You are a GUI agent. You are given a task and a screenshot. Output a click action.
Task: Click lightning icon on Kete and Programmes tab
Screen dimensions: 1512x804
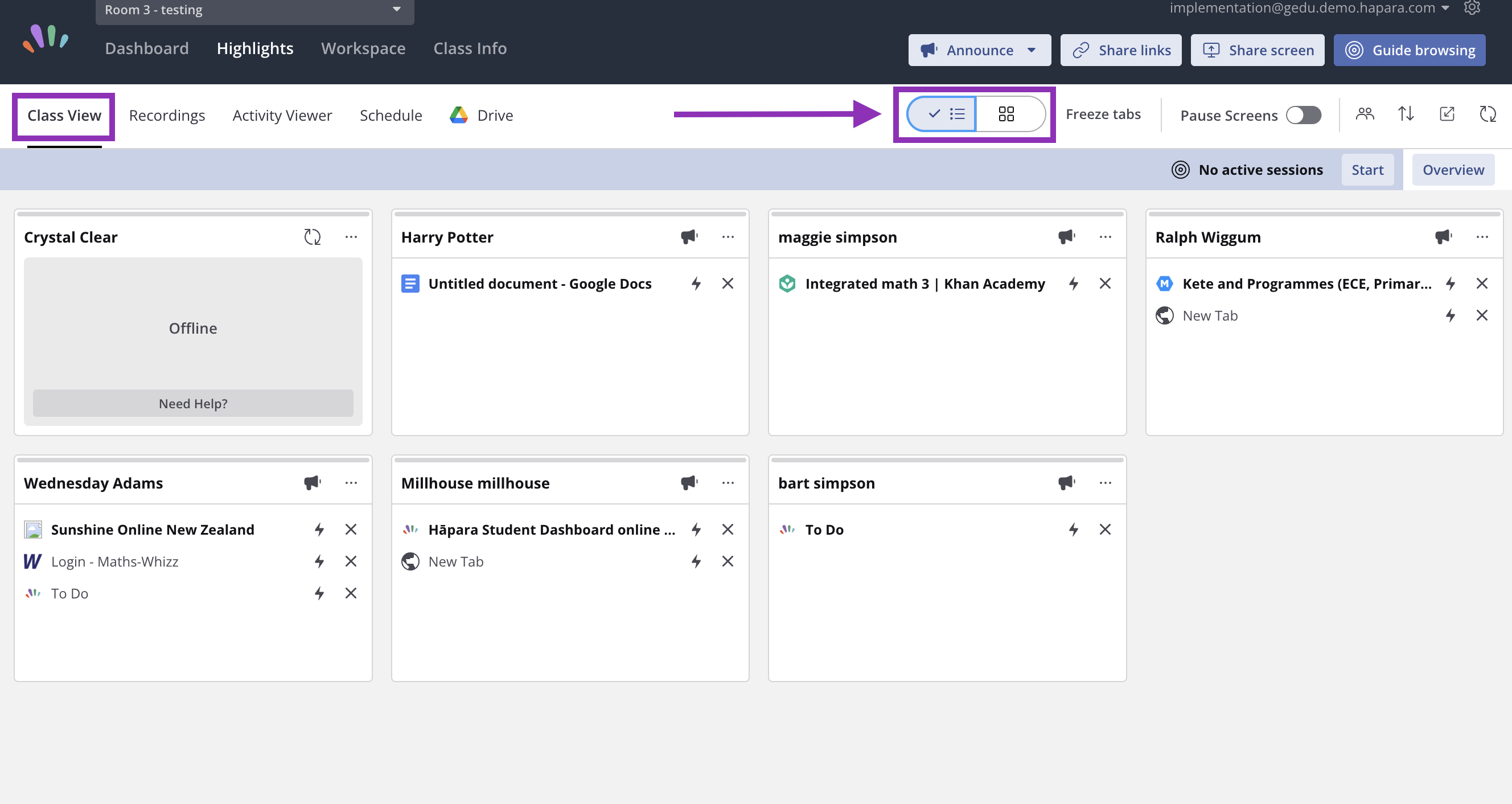[x=1451, y=284]
